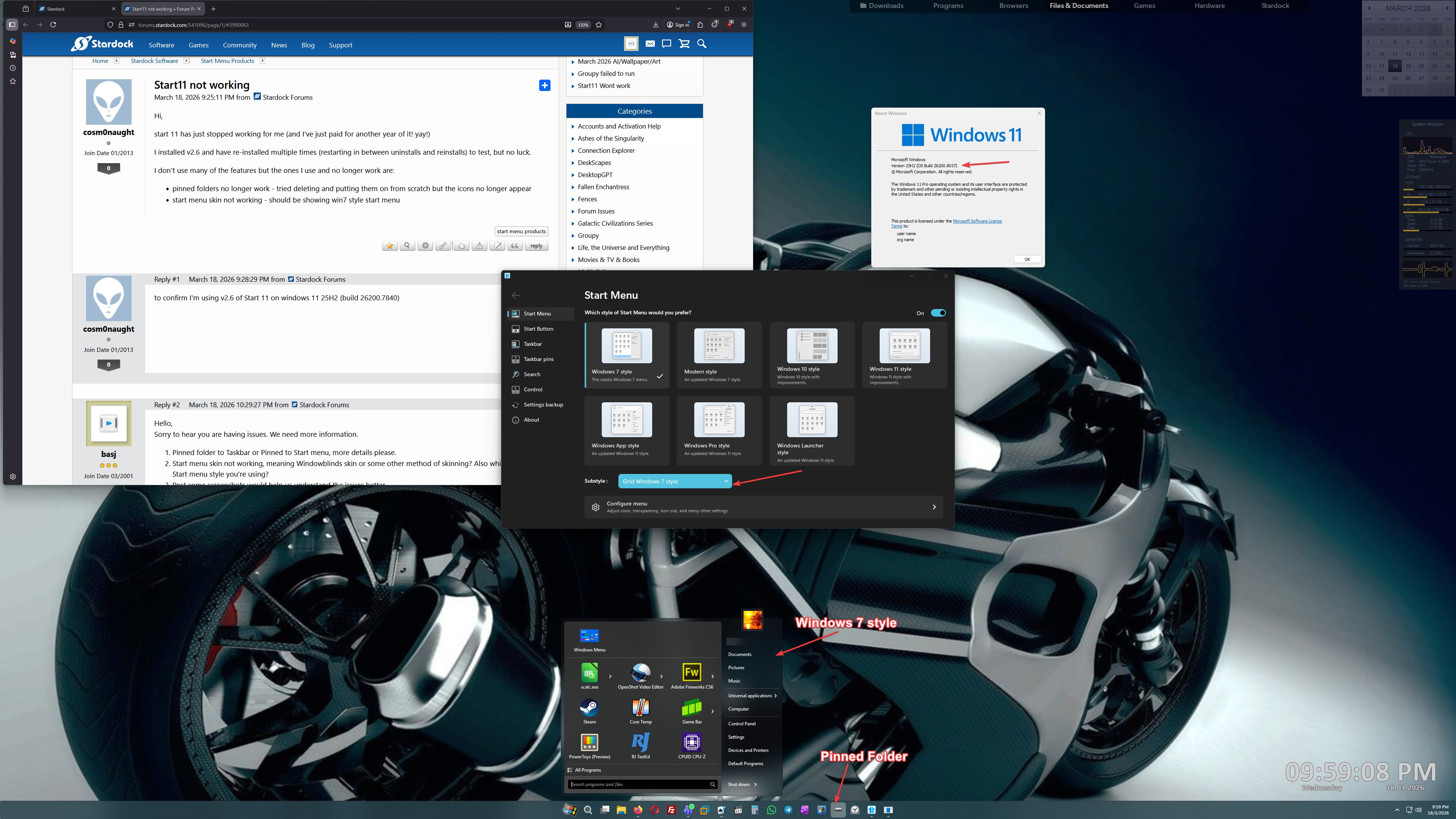Click the reply button on first post
The image size is (1456, 819).
point(536,246)
